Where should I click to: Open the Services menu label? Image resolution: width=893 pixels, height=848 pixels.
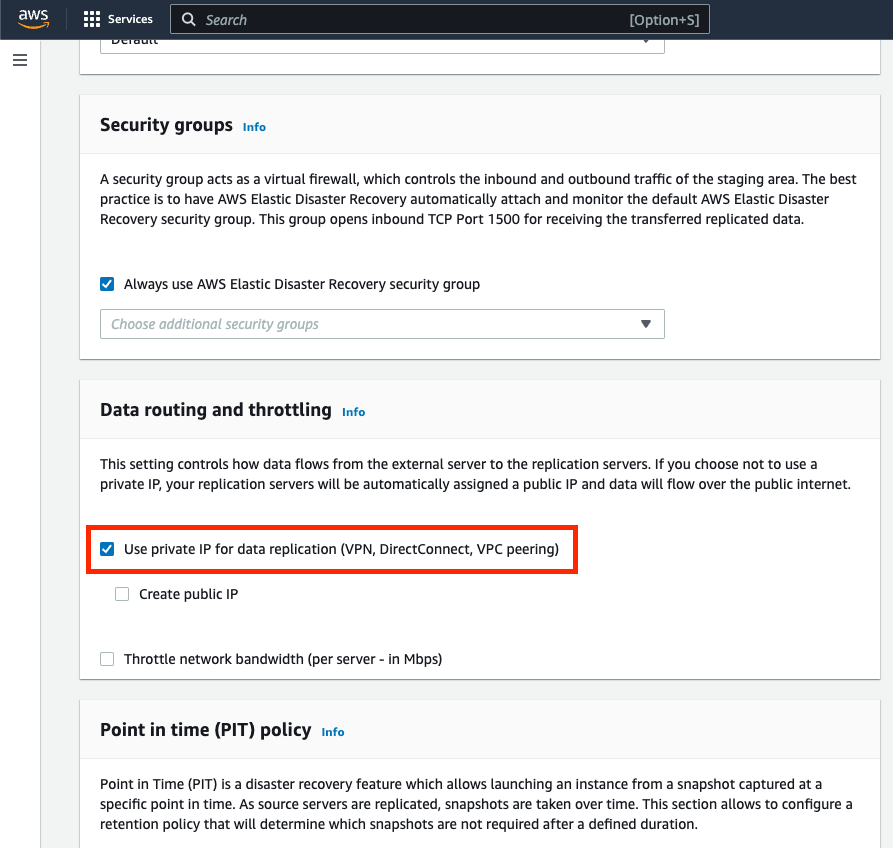point(130,19)
